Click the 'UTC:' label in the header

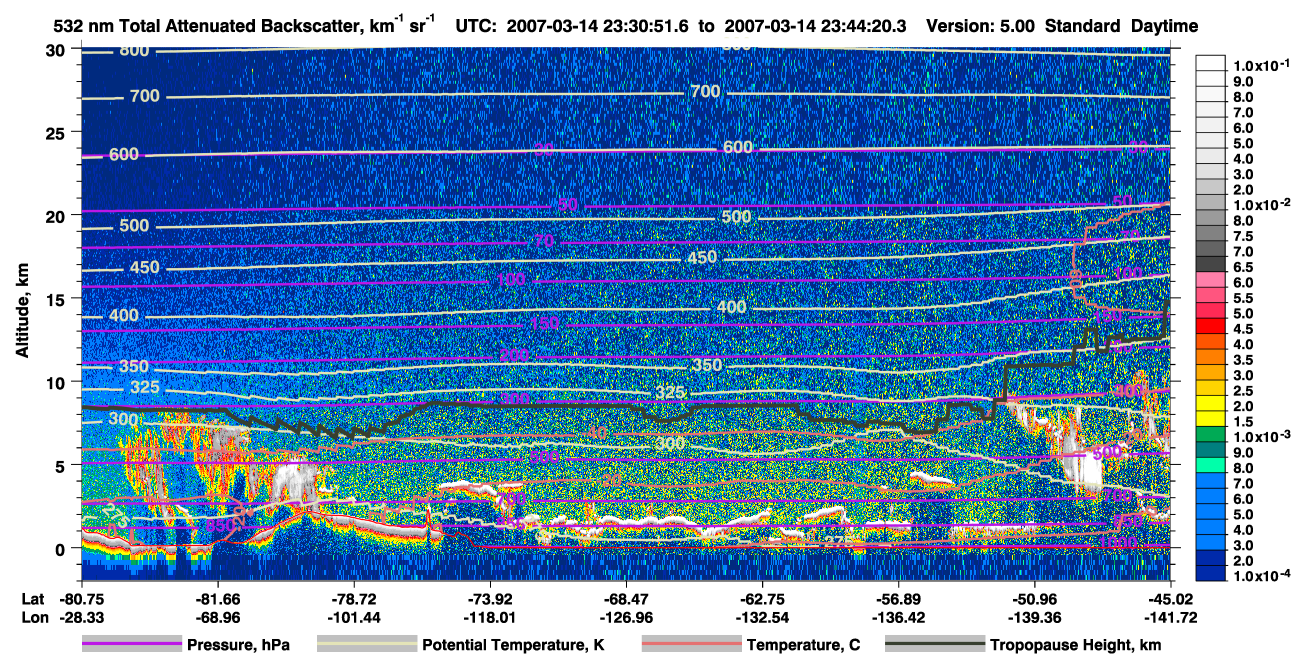[x=476, y=26]
